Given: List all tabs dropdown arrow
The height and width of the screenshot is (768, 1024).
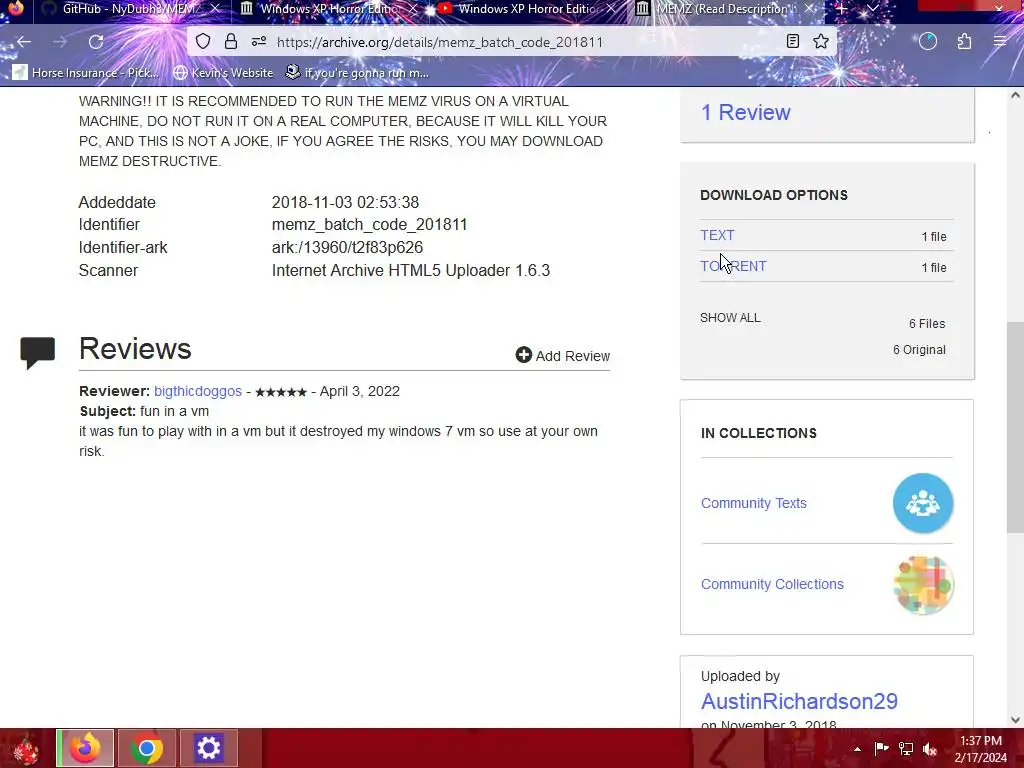Looking at the screenshot, I should point(873,8).
